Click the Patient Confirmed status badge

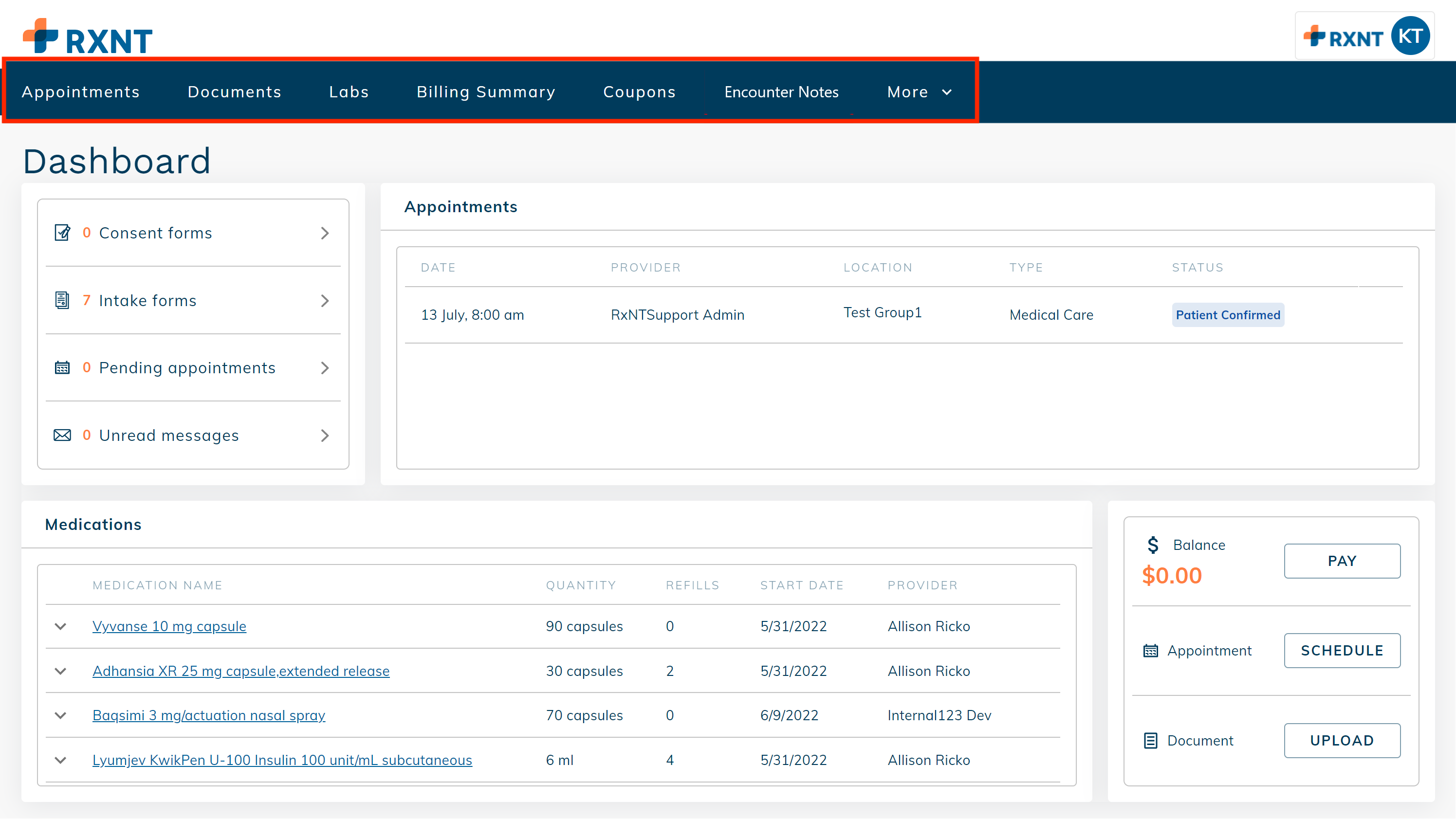click(1228, 315)
